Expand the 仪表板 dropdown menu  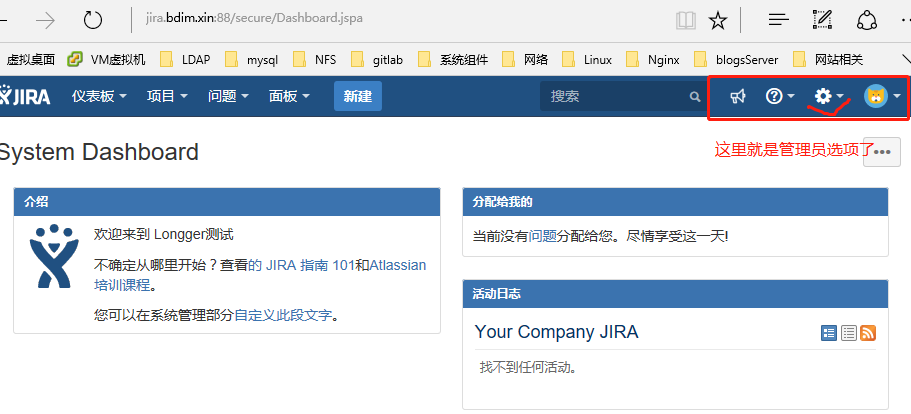99,96
